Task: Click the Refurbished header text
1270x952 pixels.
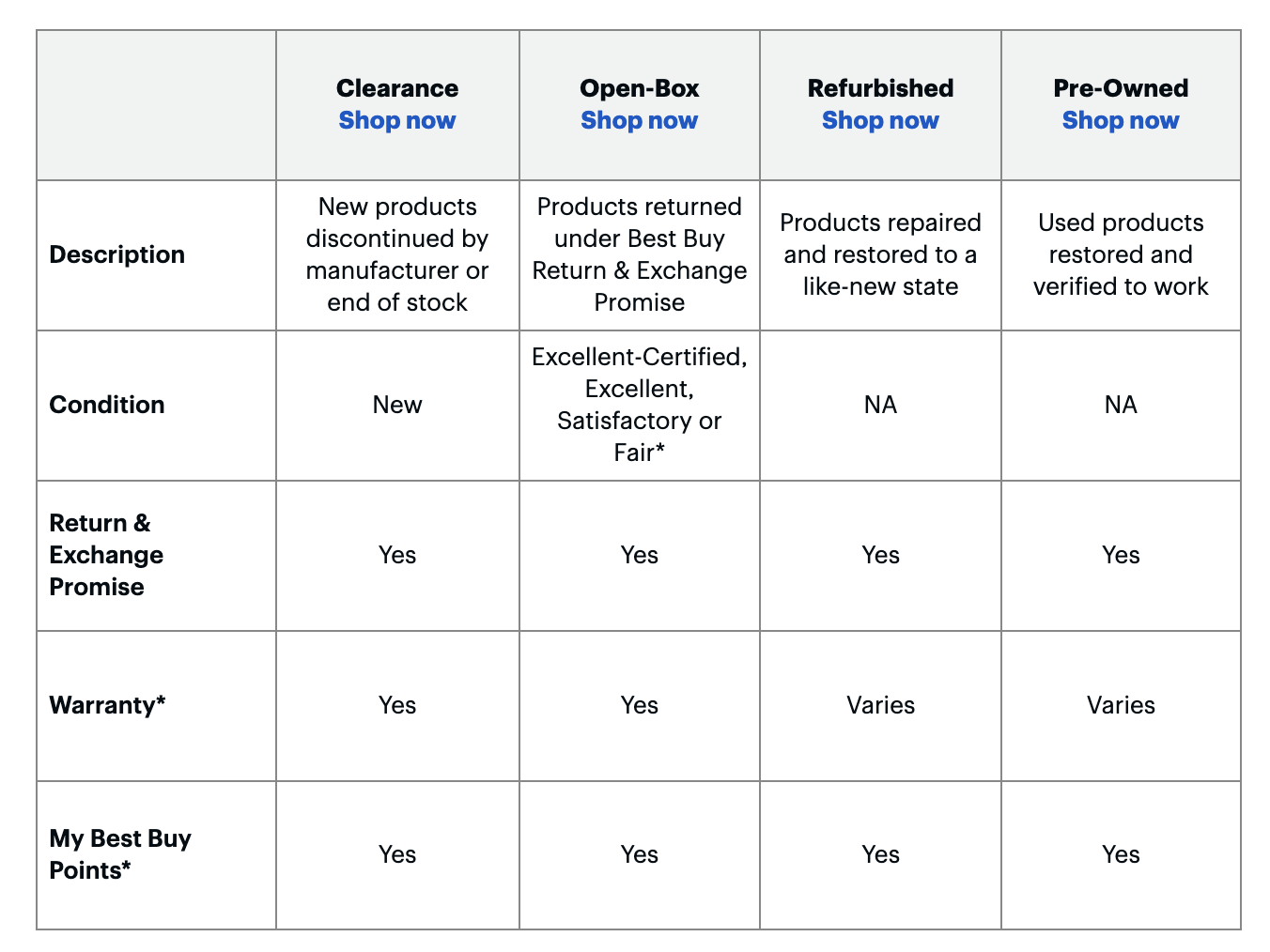Action: point(880,88)
